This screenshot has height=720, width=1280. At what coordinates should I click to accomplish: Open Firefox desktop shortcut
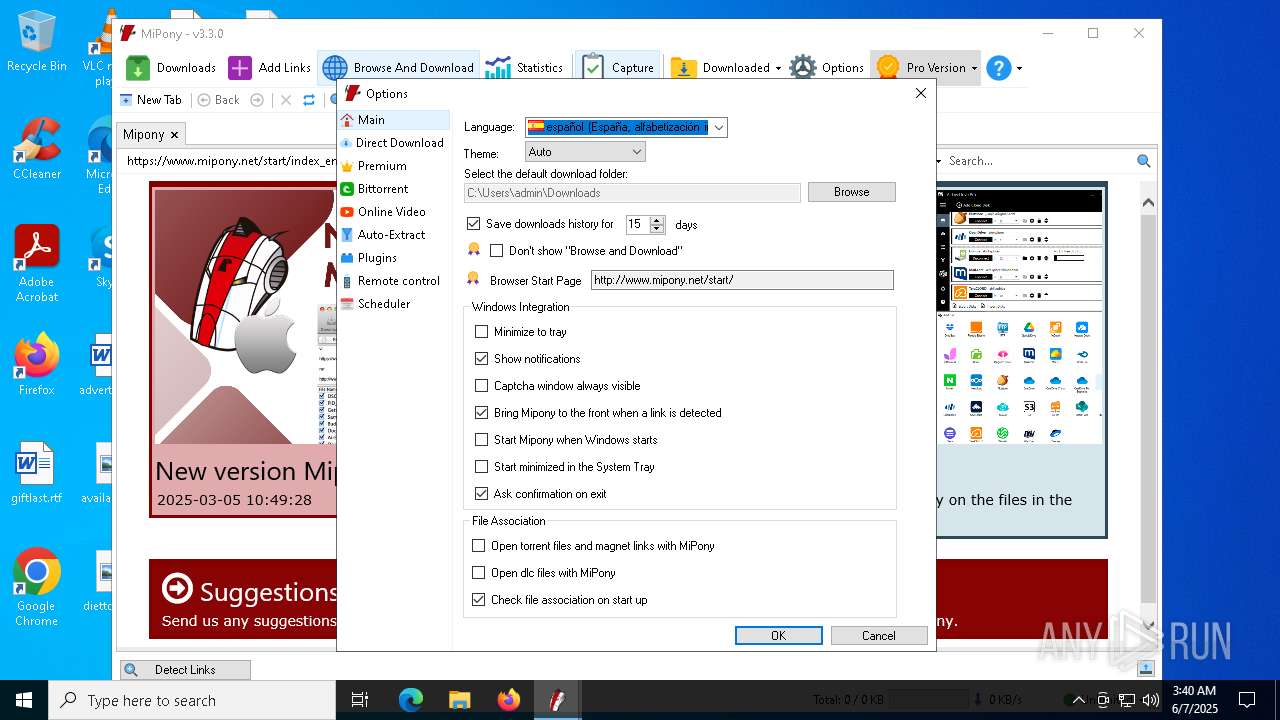[36, 365]
